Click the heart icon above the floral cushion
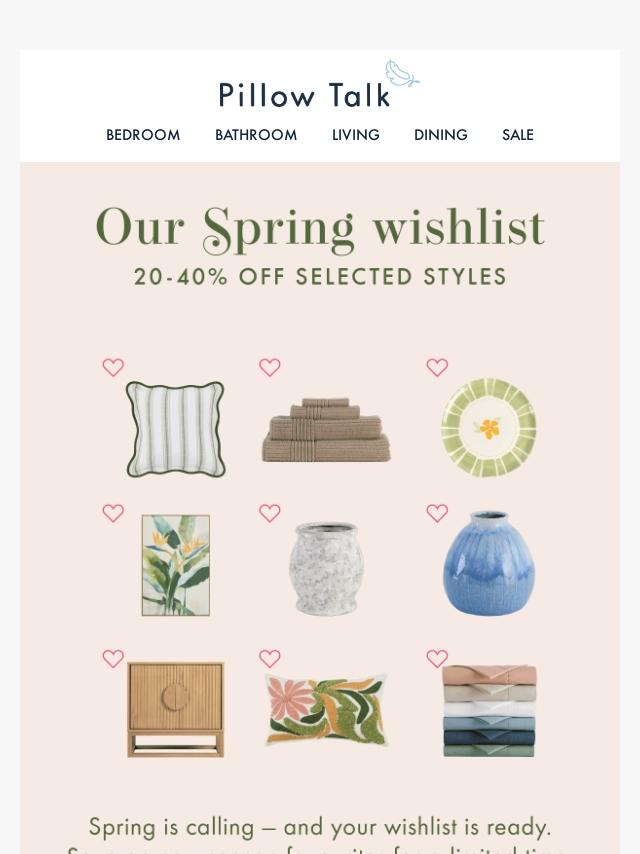The width and height of the screenshot is (640, 854). coord(270,658)
